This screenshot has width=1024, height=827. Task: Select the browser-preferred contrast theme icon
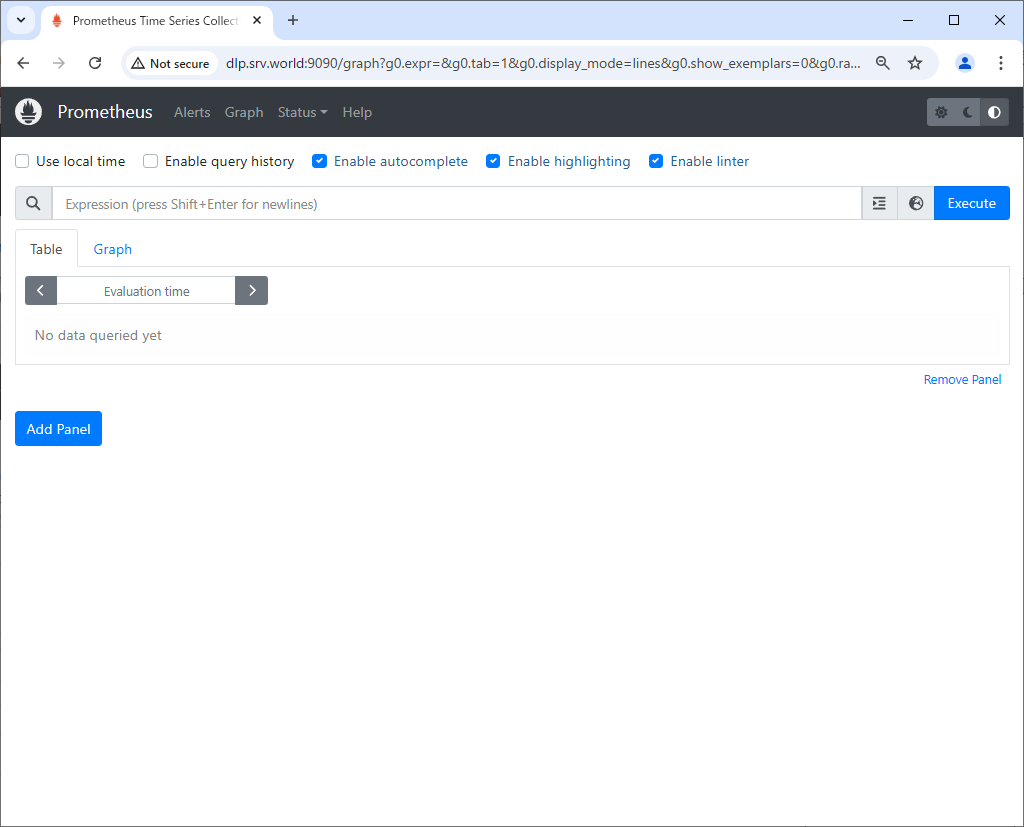[x=994, y=112]
